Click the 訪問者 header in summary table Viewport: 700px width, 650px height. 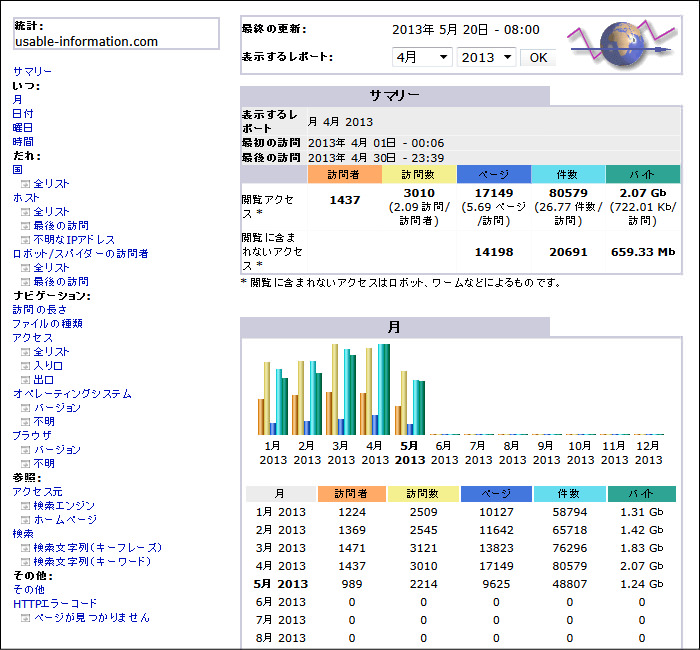(344, 175)
